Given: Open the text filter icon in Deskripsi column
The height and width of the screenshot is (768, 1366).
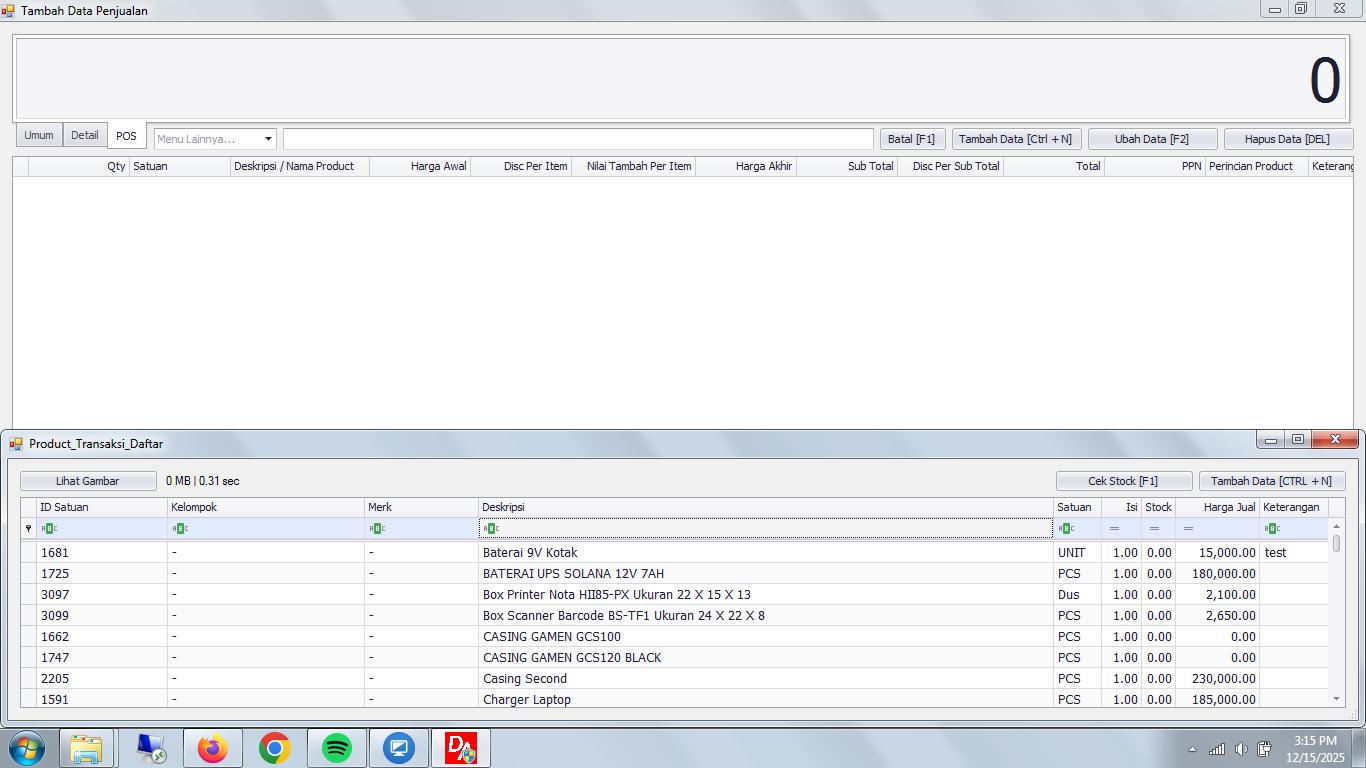Looking at the screenshot, I should click(489, 528).
